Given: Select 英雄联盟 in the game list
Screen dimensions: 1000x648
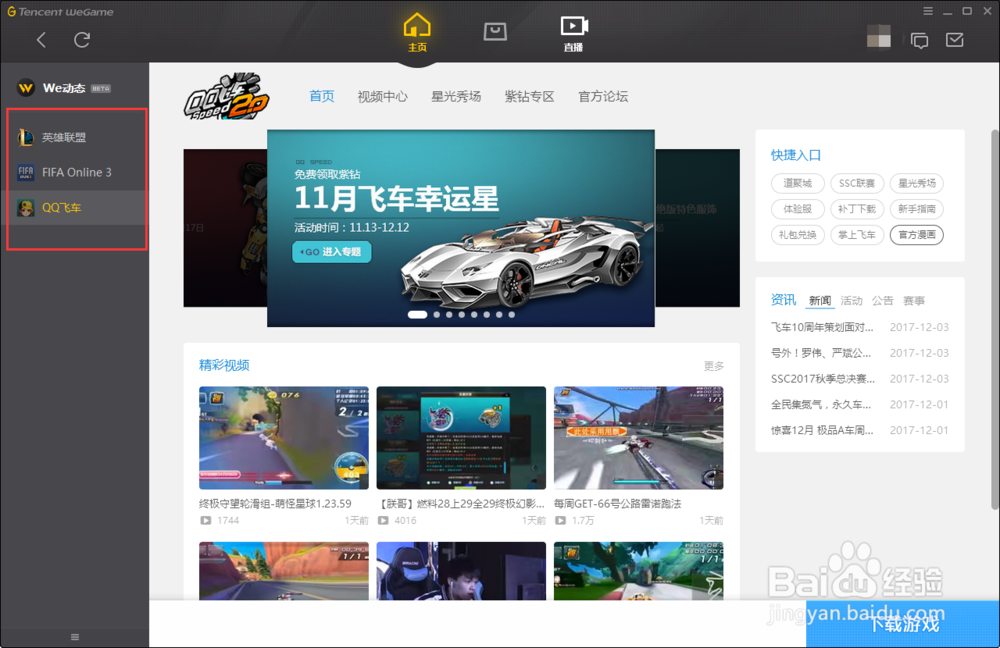Looking at the screenshot, I should pyautogui.click(x=77, y=137).
